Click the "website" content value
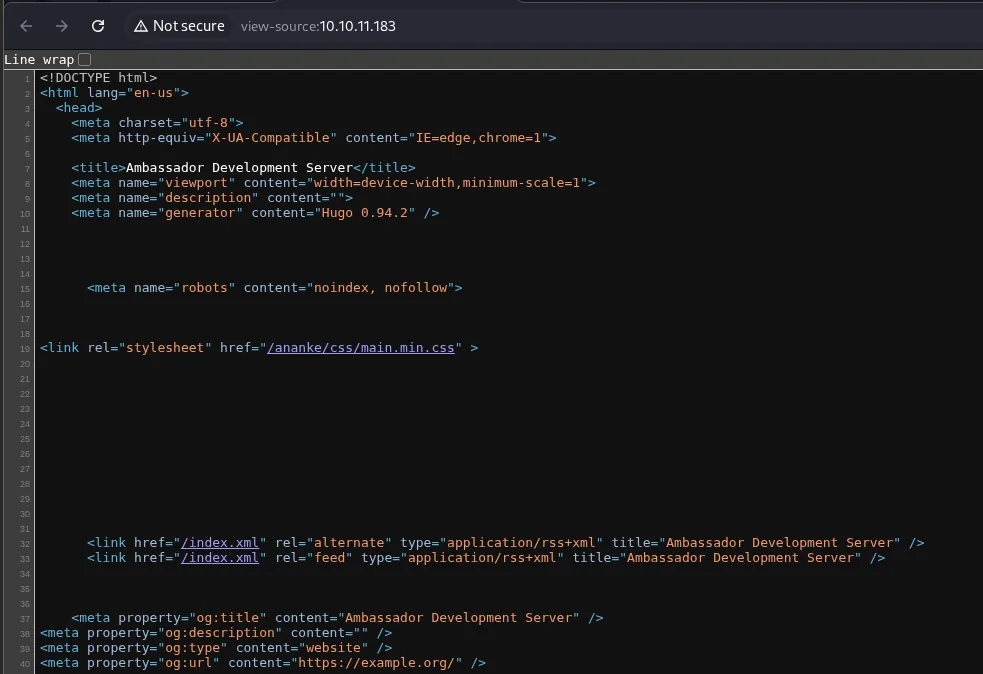983x674 pixels. [x=334, y=648]
